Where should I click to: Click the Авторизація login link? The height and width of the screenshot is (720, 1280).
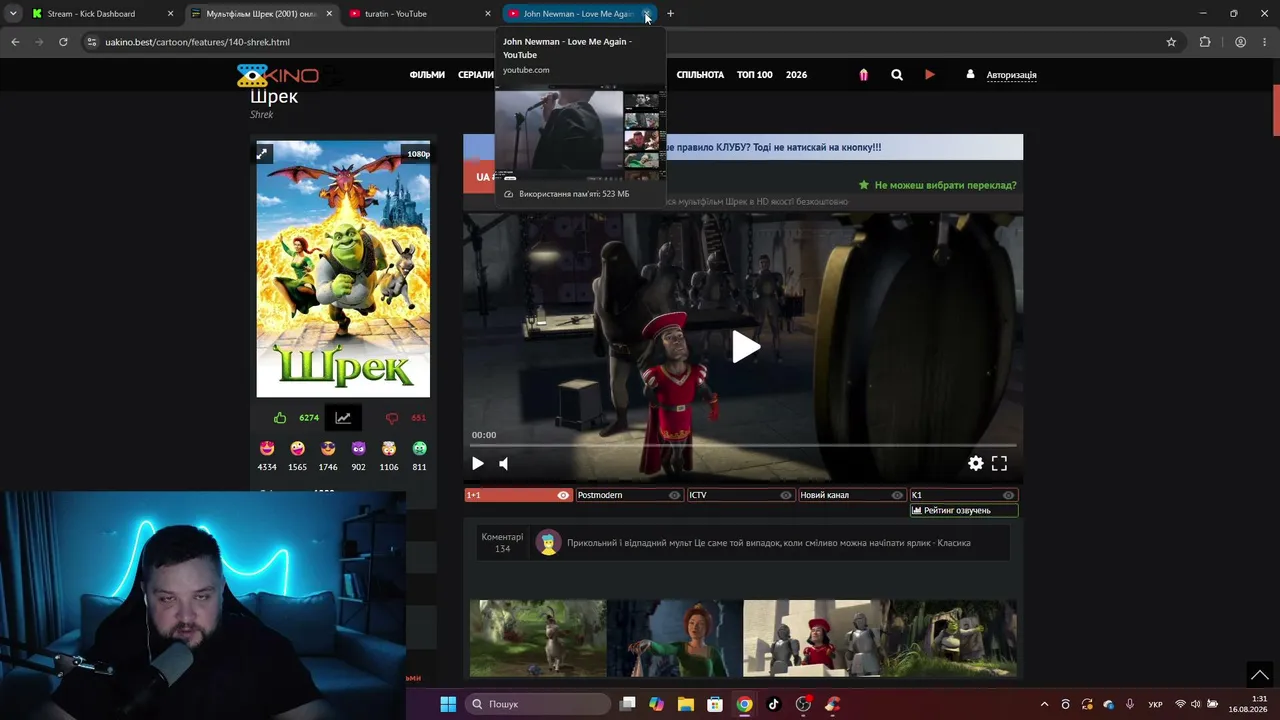[x=1012, y=75]
